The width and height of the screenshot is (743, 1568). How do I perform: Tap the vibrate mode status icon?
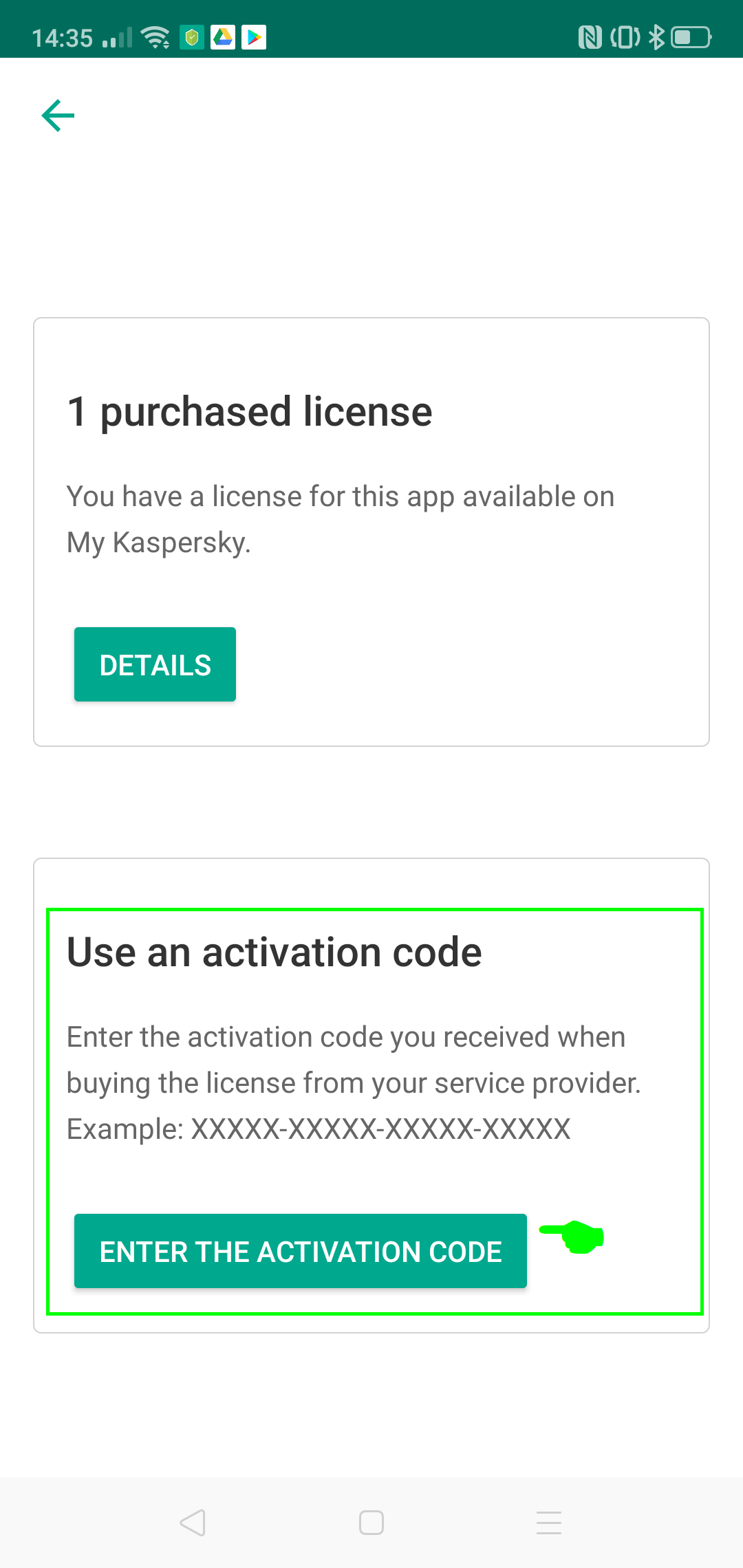625,37
